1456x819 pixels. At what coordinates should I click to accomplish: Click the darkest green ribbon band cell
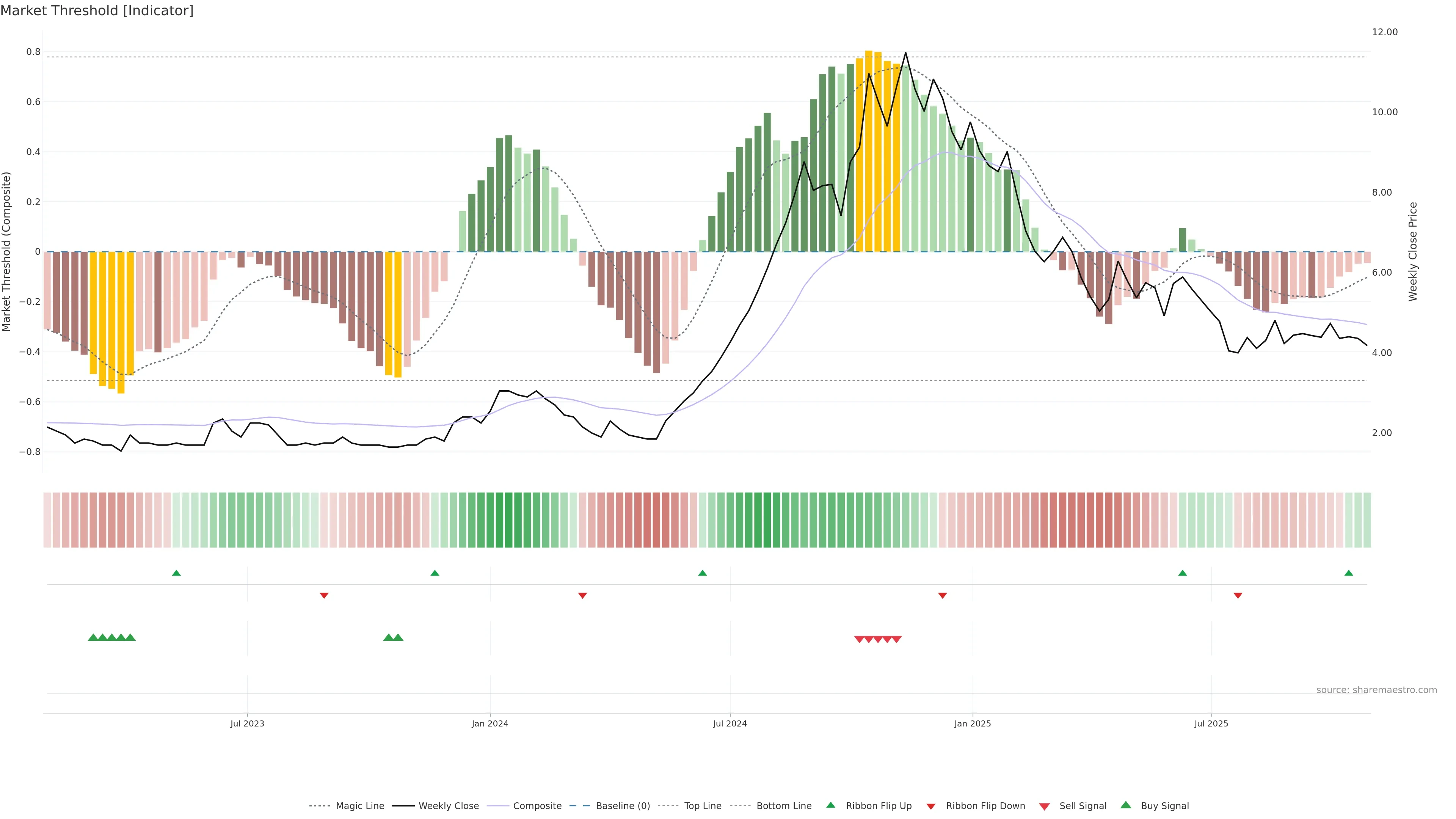(x=508, y=520)
